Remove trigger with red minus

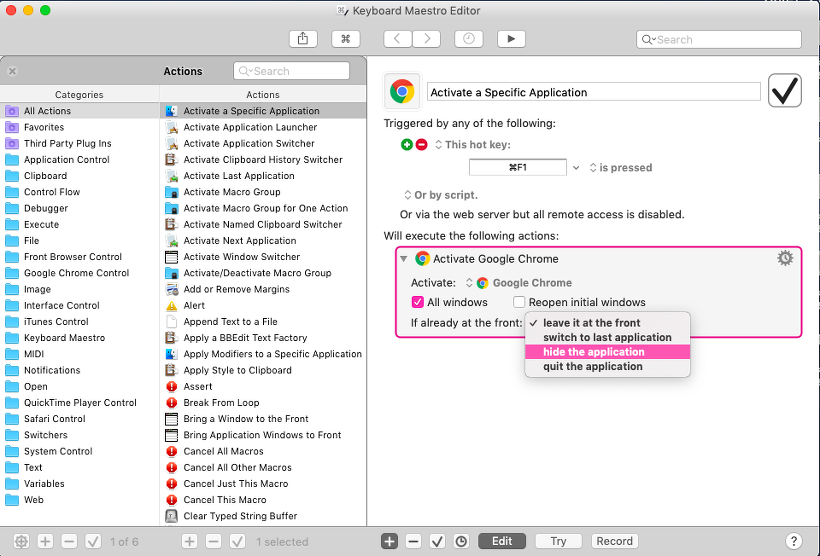[422, 144]
